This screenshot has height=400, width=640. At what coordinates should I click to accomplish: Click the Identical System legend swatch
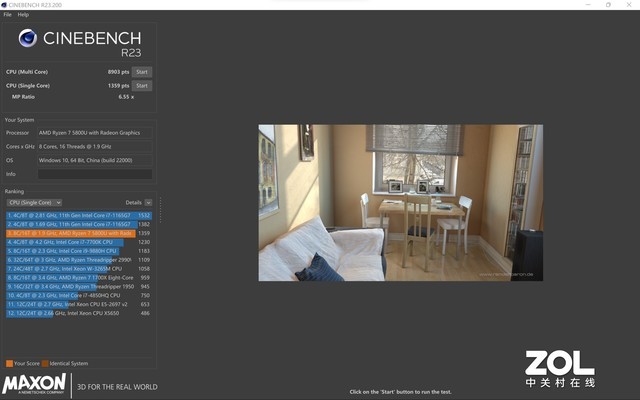[45, 363]
